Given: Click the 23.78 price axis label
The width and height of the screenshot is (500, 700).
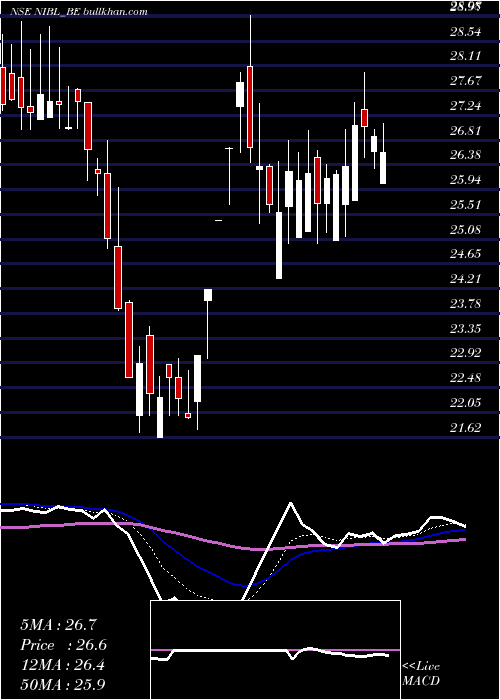Looking at the screenshot, I should coord(467,304).
